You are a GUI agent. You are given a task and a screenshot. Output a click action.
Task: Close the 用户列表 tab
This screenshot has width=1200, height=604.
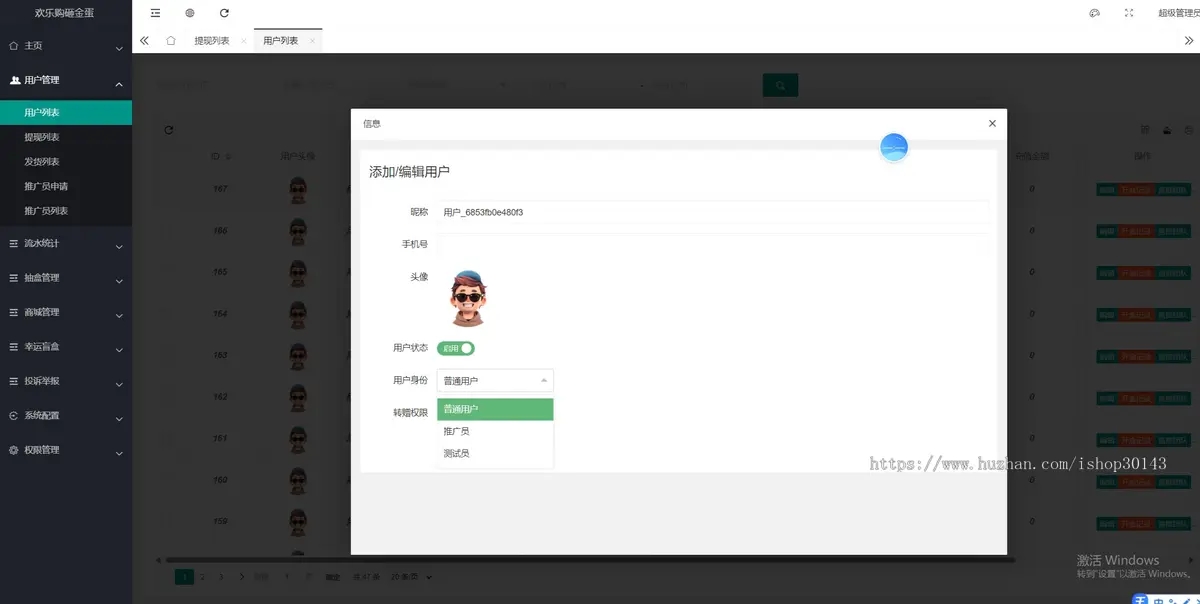click(312, 41)
